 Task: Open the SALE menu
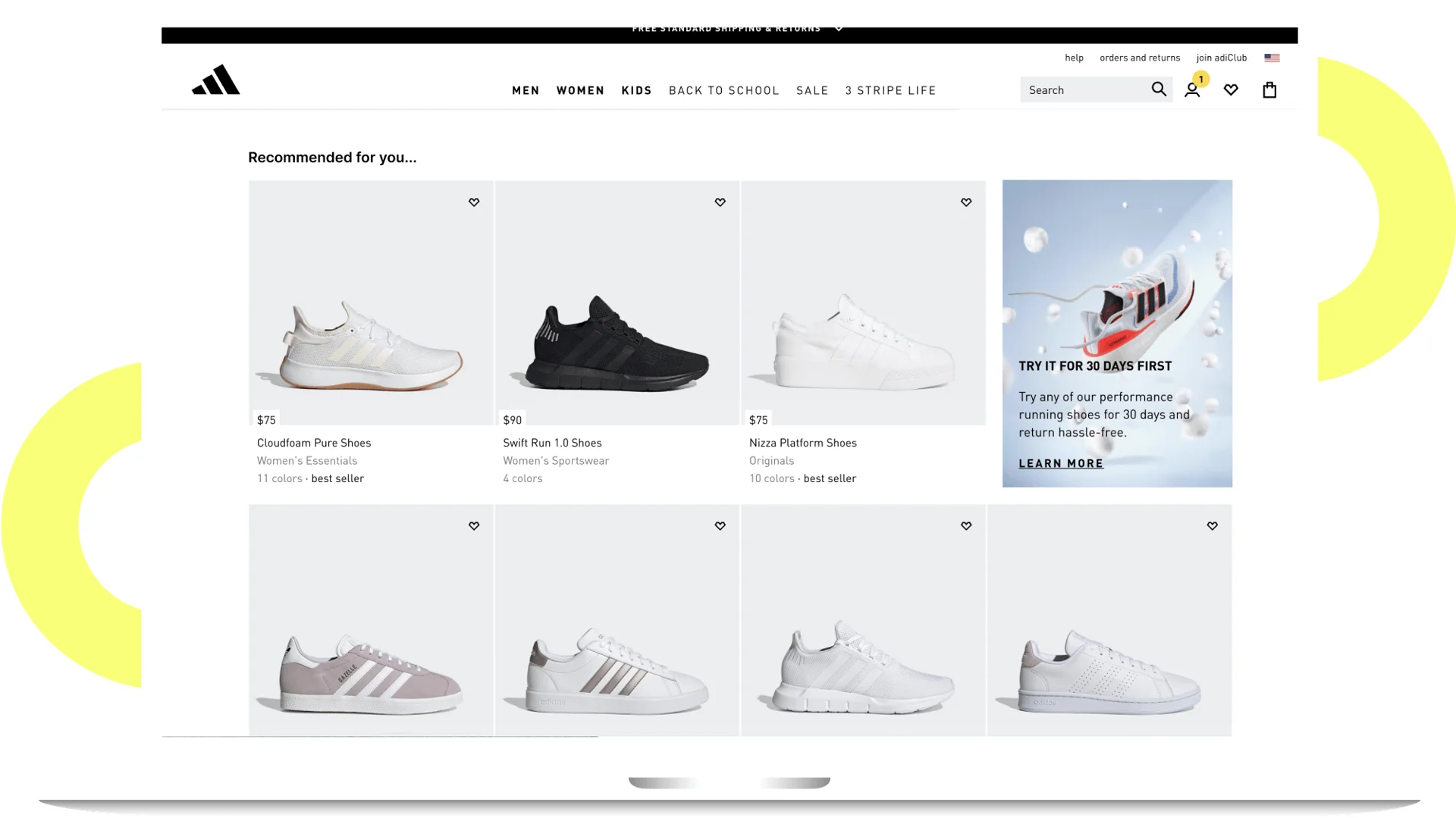811,90
